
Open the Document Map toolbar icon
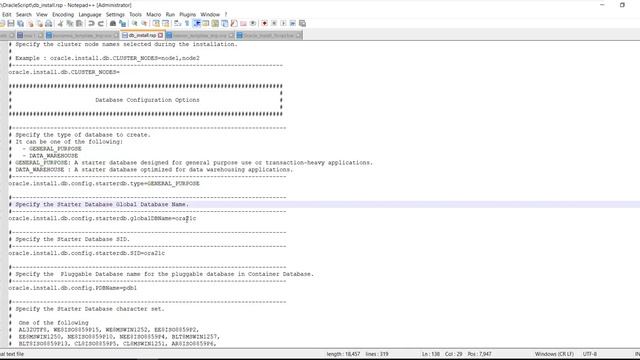pyautogui.click(x=215, y=23)
